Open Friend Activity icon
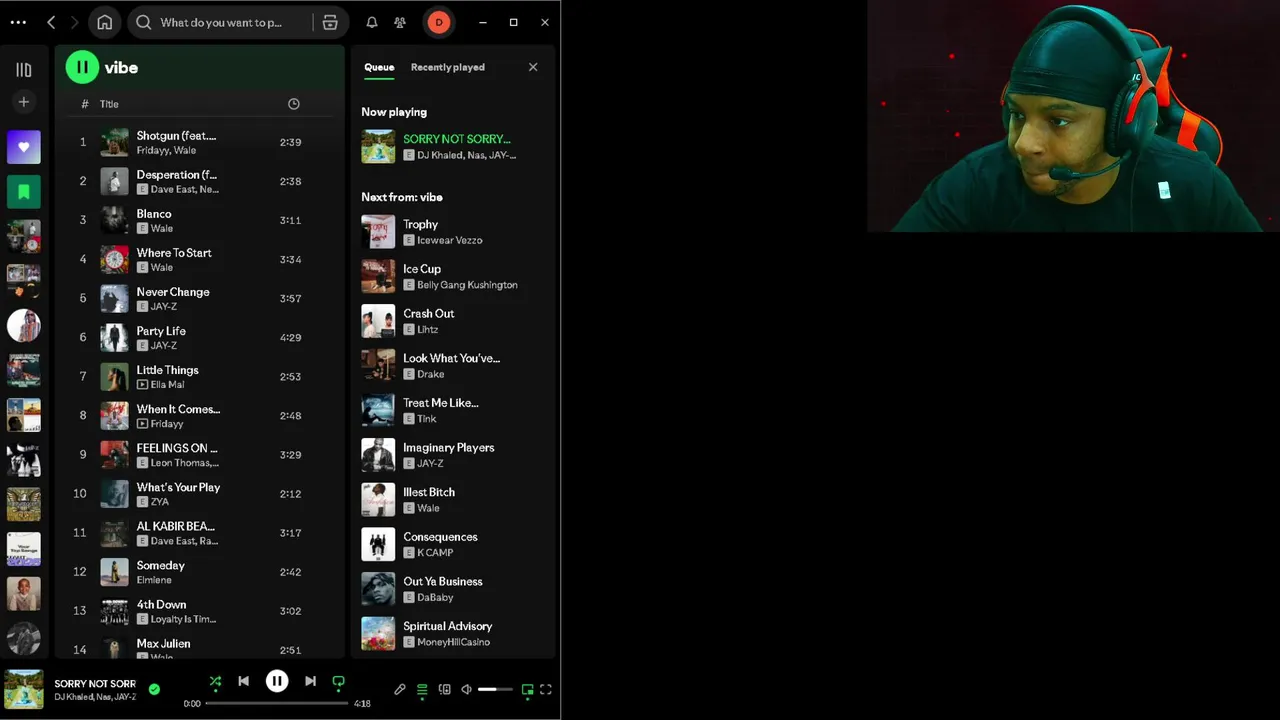The height and width of the screenshot is (720, 1280). pos(400,22)
